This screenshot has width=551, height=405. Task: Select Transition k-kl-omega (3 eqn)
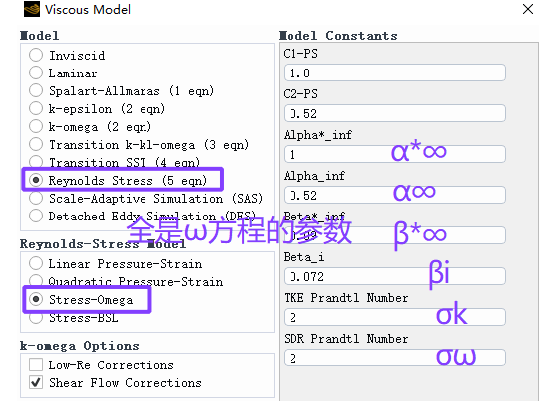pyautogui.click(x=36, y=144)
